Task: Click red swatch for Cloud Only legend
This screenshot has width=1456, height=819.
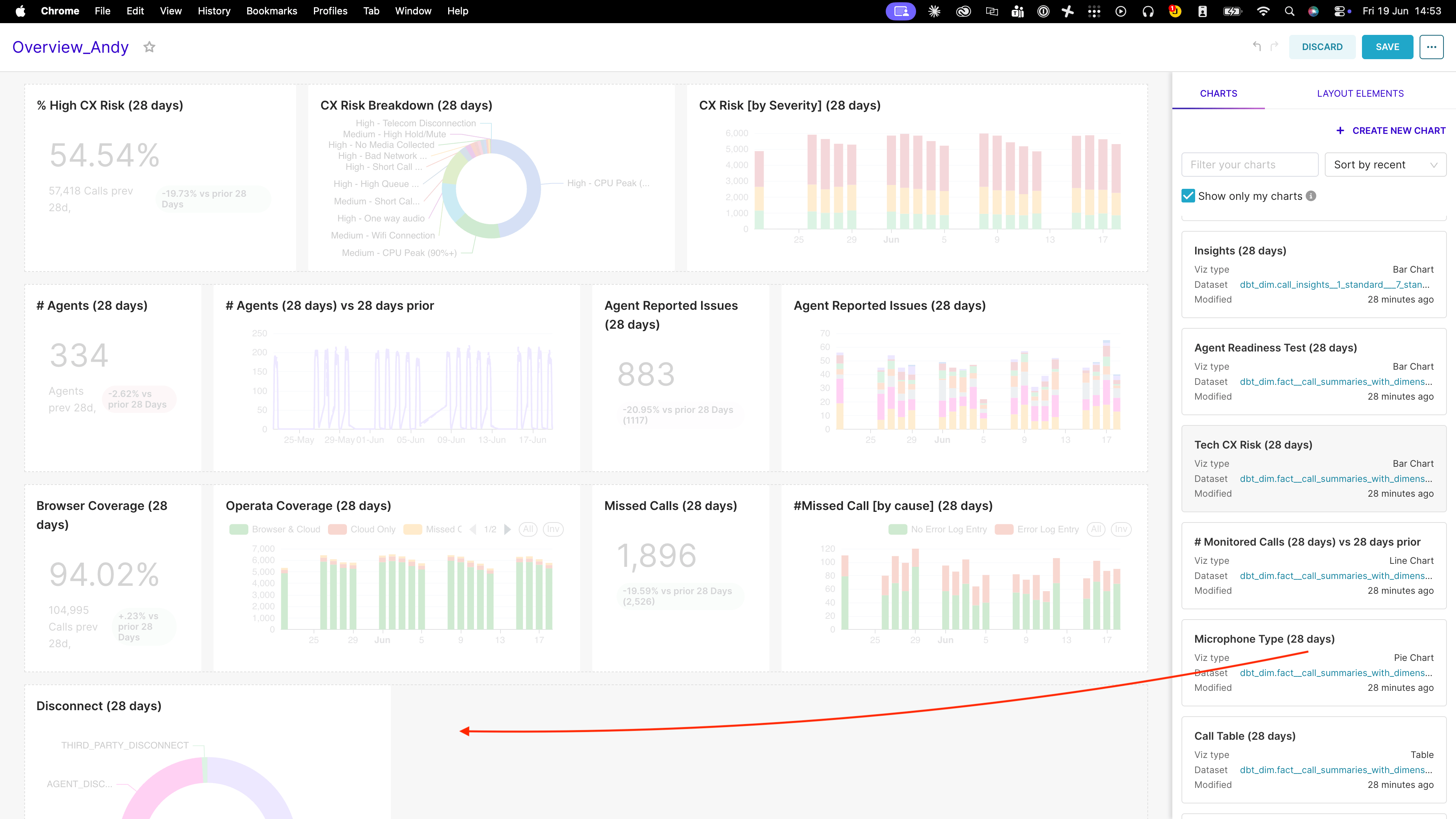Action: (x=337, y=529)
